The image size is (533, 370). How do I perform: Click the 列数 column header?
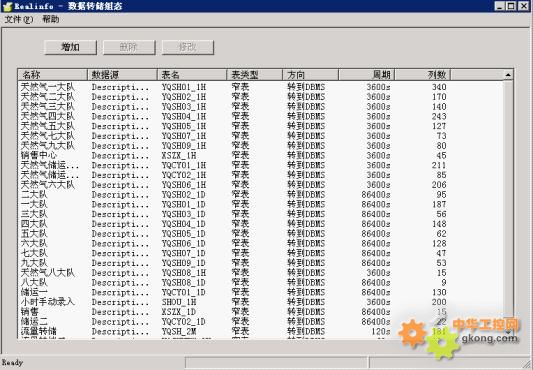(x=423, y=74)
